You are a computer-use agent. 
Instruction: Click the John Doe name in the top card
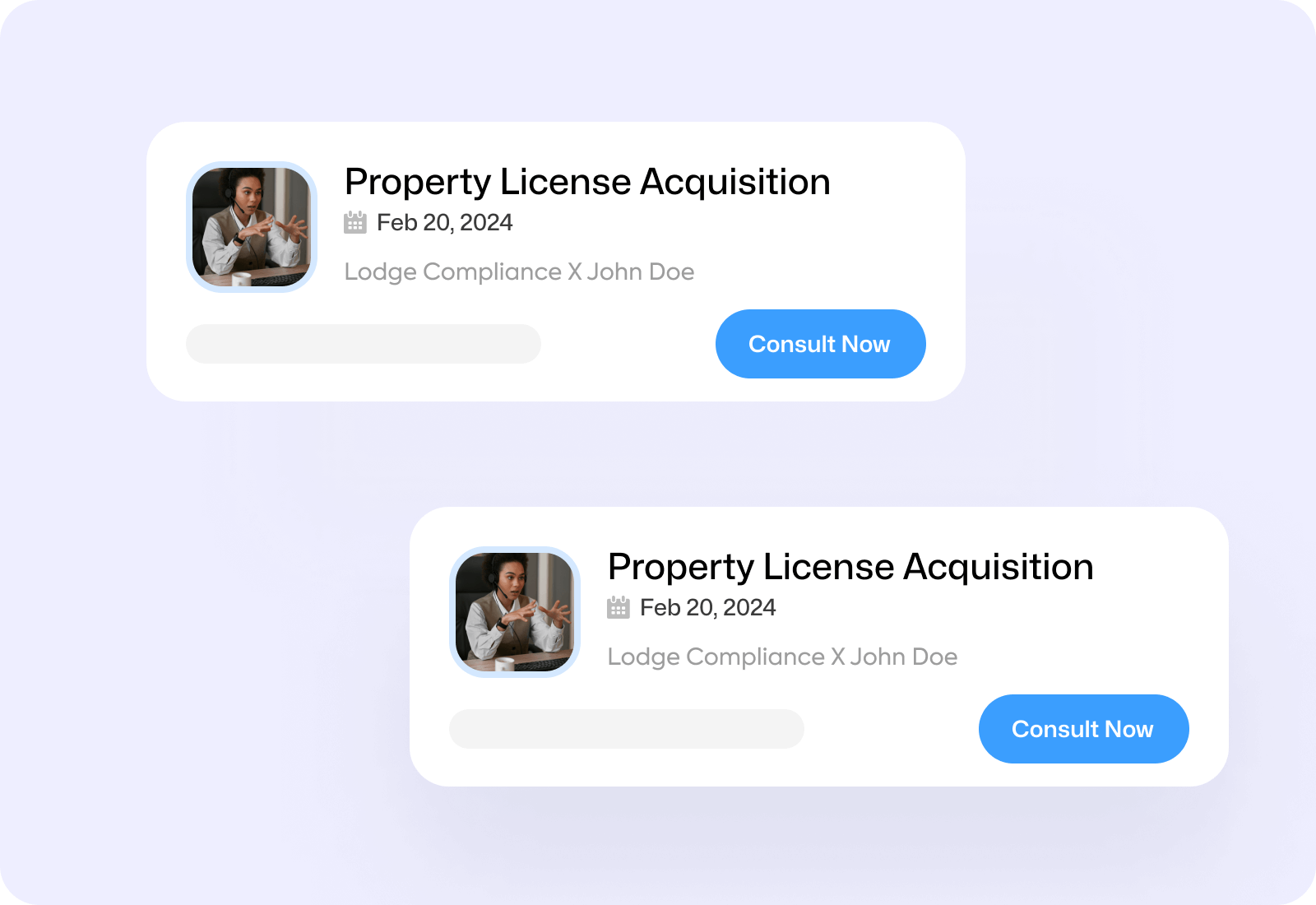click(x=640, y=272)
